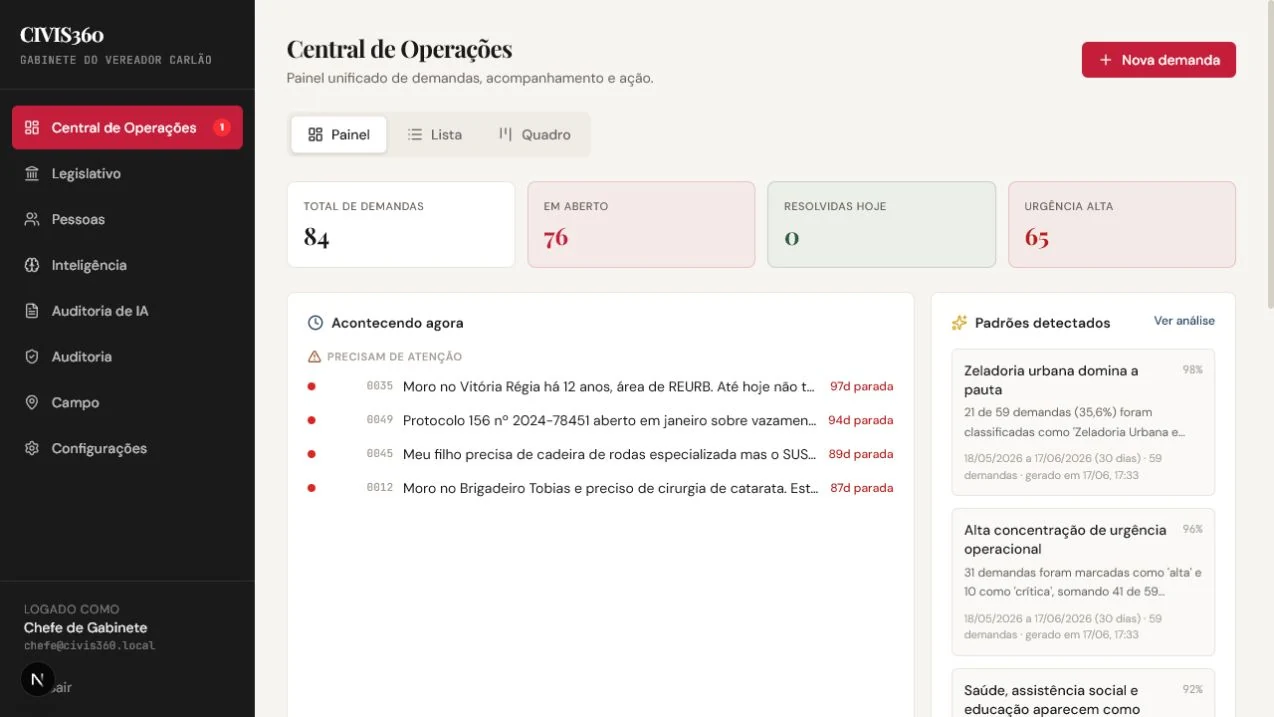The width and height of the screenshot is (1274, 717).
Task: Click the Auditoria de IA document icon
Action: (x=32, y=311)
